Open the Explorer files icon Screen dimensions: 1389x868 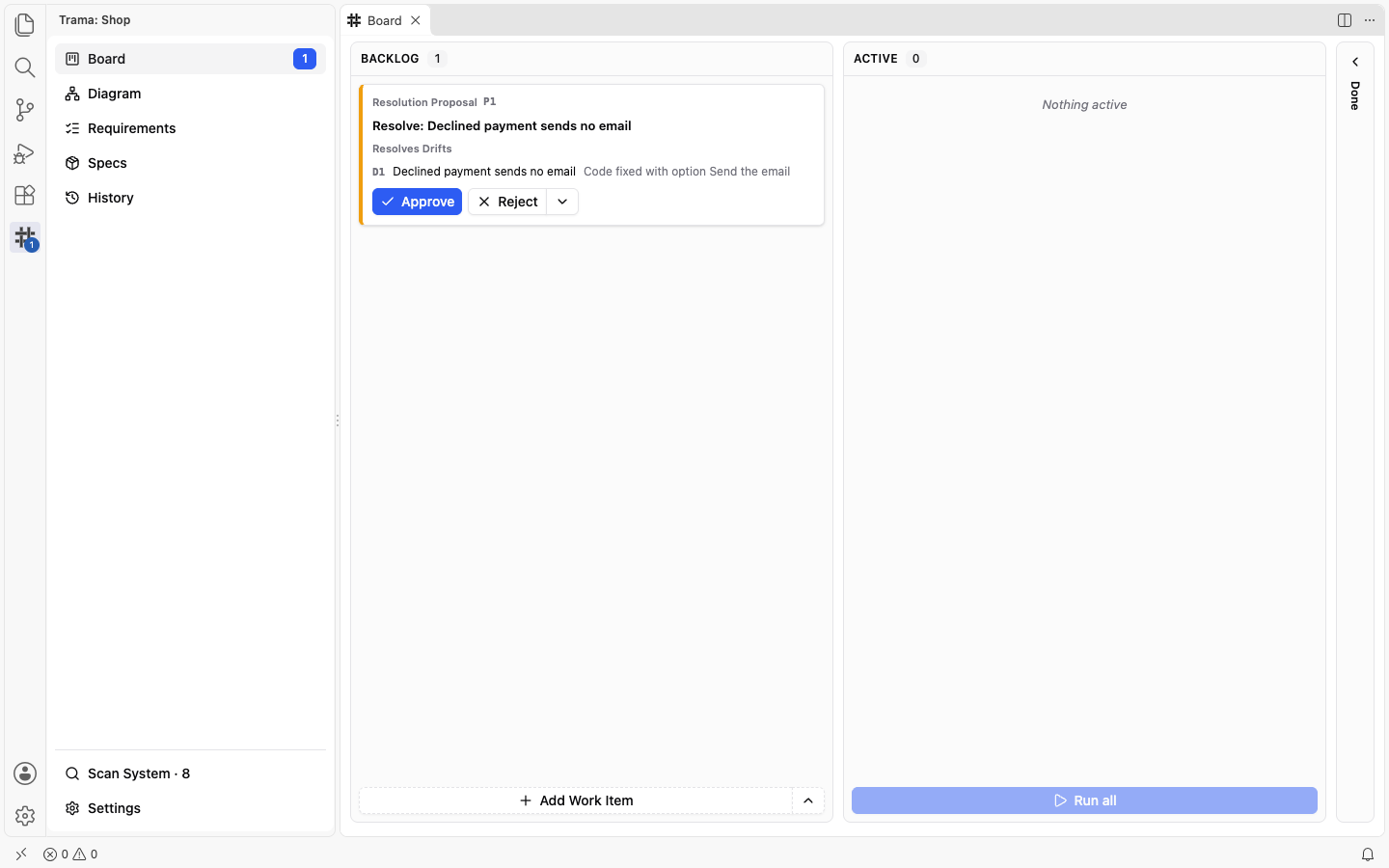25,24
